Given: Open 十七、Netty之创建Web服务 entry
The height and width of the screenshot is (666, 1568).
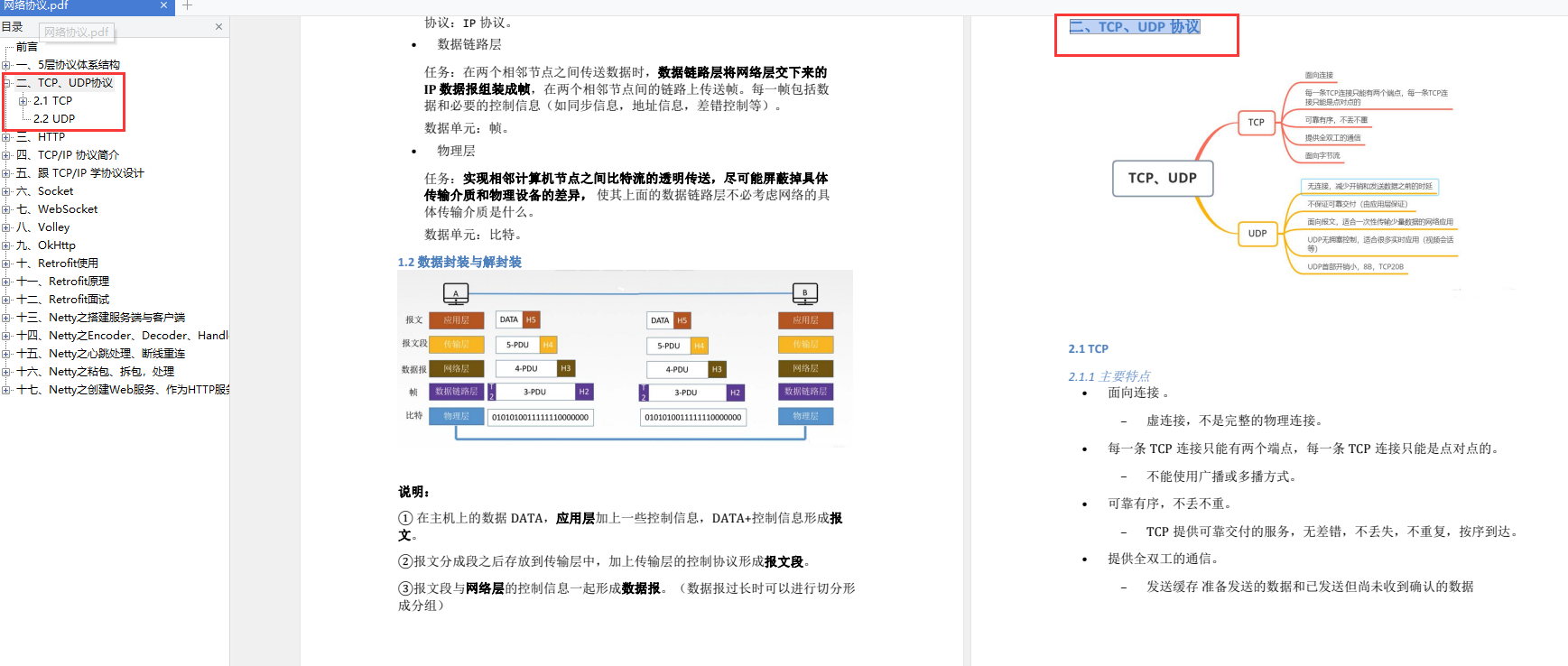Looking at the screenshot, I should click(122, 390).
